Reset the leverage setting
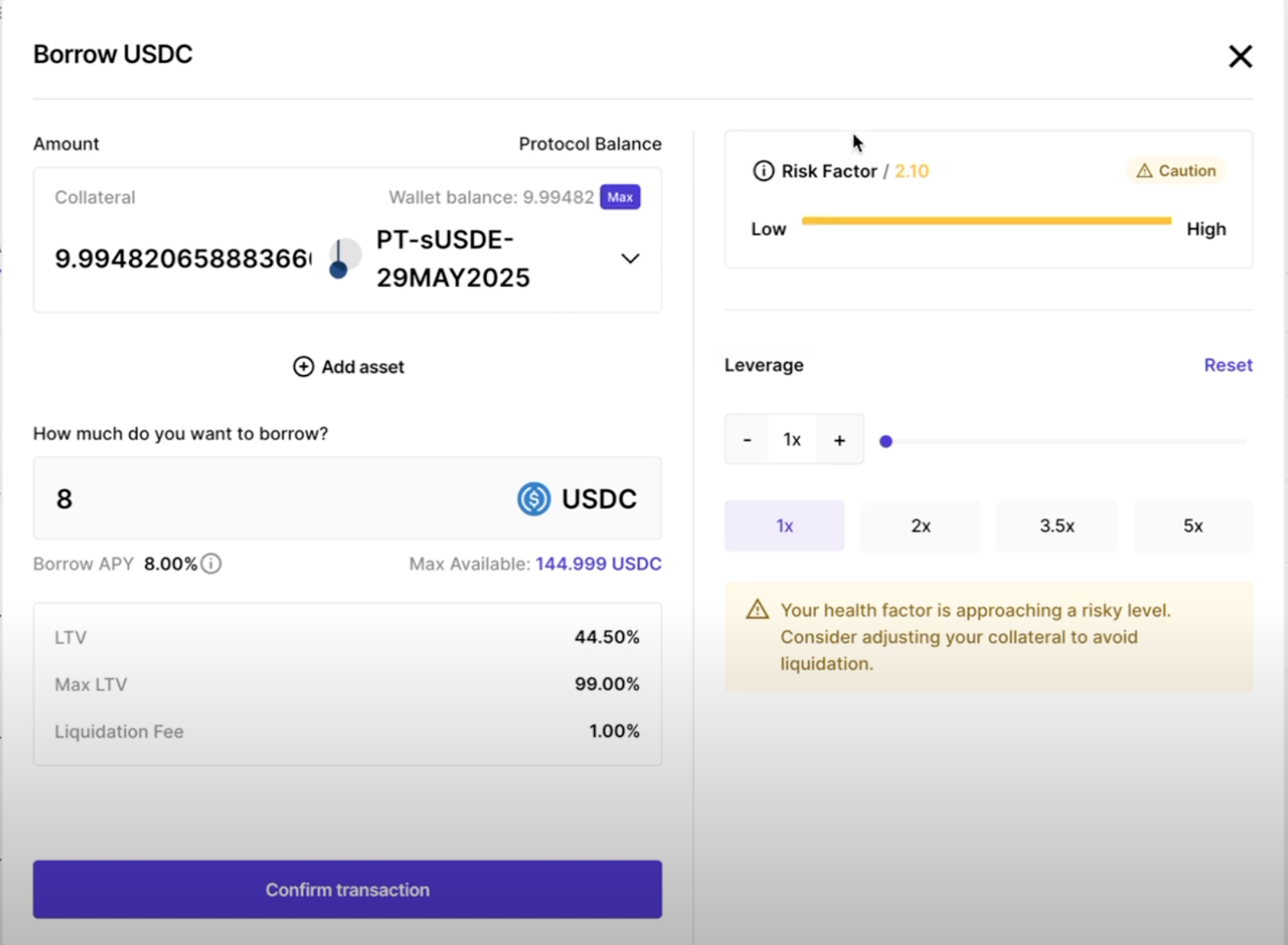 pyautogui.click(x=1228, y=365)
